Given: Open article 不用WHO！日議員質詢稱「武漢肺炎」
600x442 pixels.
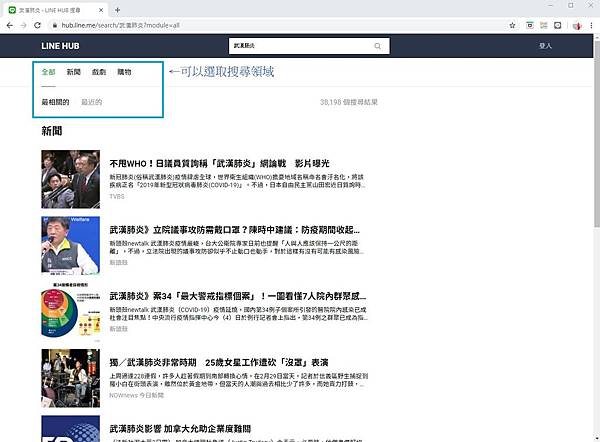Looking at the screenshot, I should click(219, 163).
